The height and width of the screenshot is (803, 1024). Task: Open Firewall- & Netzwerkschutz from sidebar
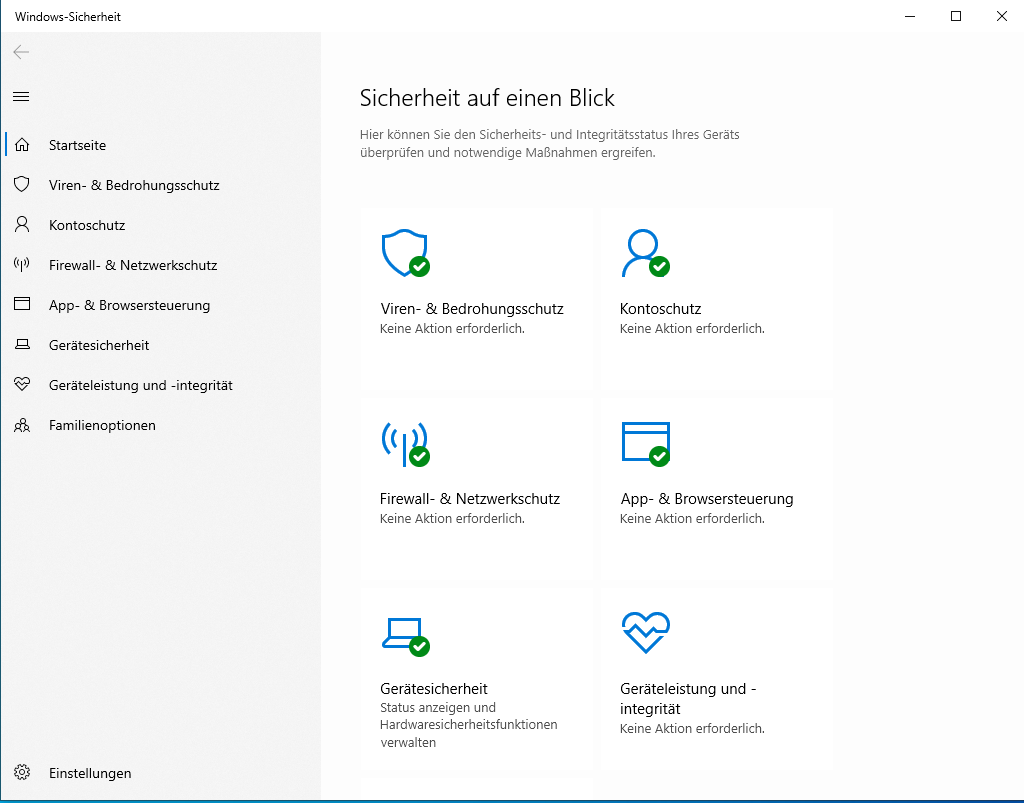pos(133,265)
